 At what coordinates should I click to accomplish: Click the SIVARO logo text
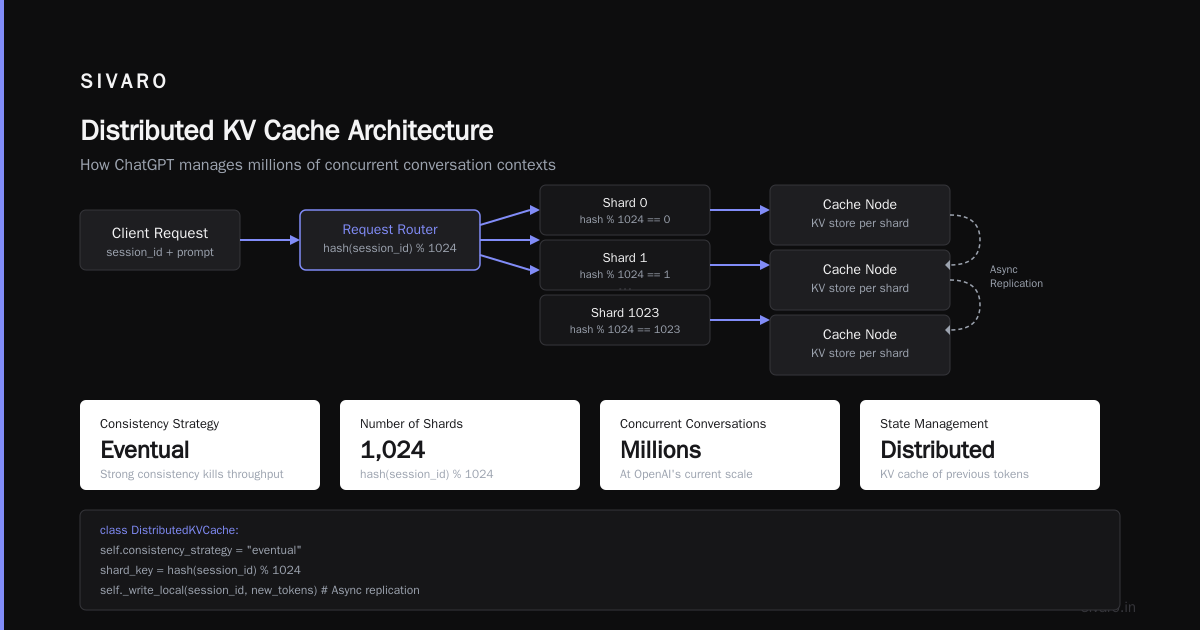click(x=124, y=82)
